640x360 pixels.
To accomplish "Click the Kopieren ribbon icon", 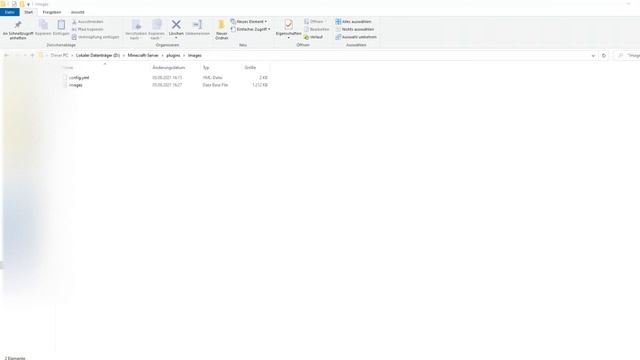I will point(43,25).
